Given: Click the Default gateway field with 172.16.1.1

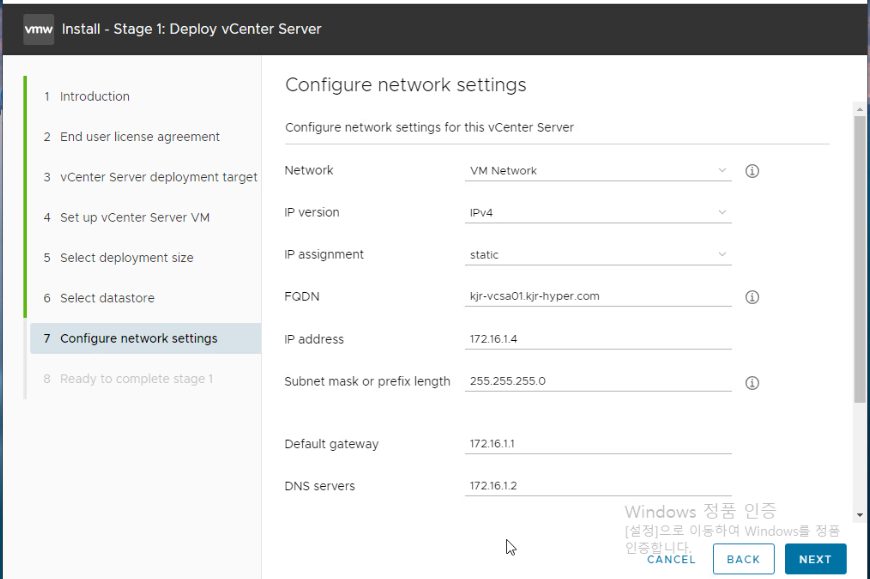Looking at the screenshot, I should [x=598, y=444].
